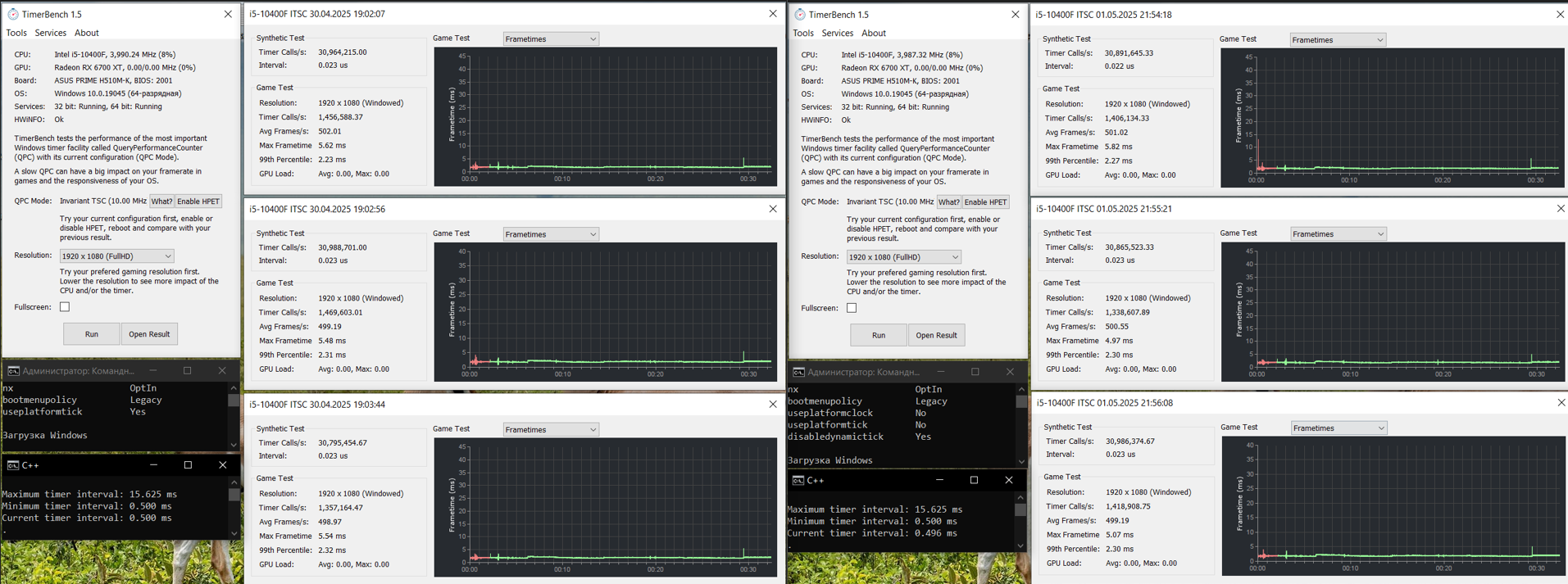Open Services menu in TimerBench showing 3,987.32 MHz
1568x584 pixels.
pyautogui.click(x=837, y=33)
